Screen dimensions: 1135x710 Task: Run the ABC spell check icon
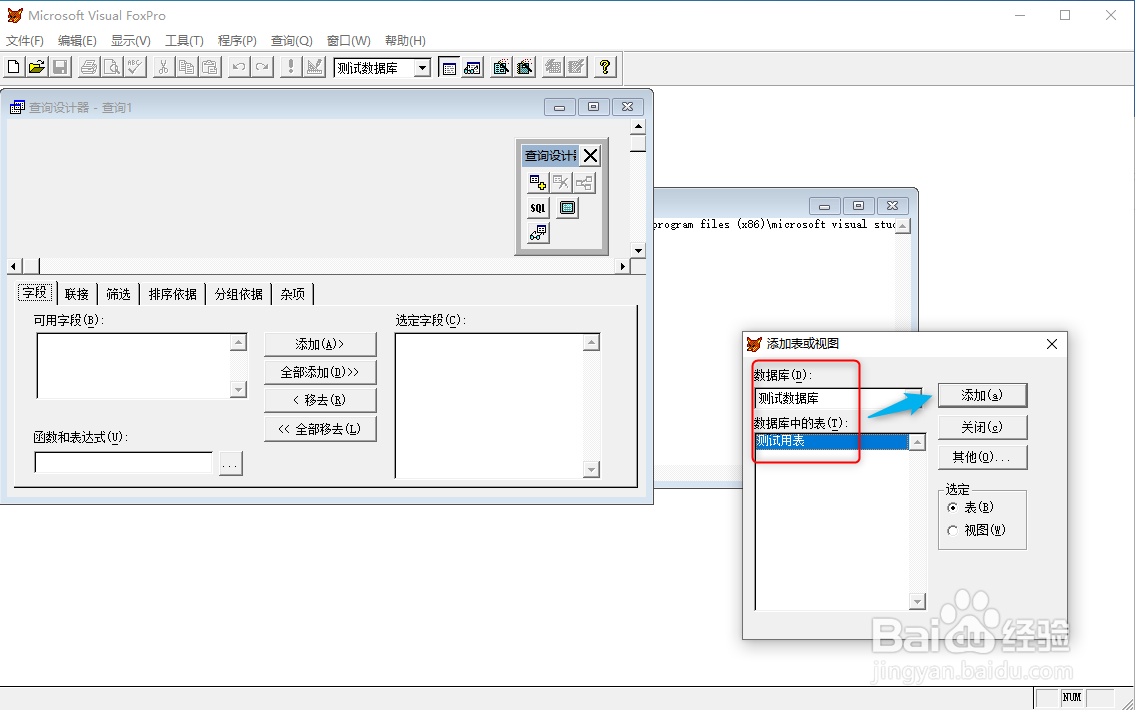135,67
